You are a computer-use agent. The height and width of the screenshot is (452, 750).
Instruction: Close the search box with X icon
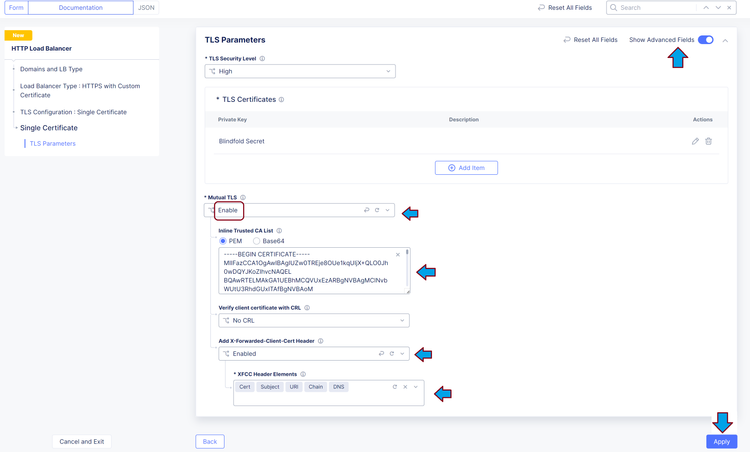[x=729, y=8]
